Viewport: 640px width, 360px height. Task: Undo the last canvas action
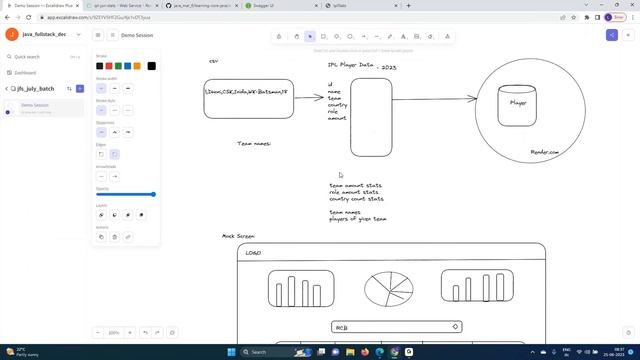(146, 333)
